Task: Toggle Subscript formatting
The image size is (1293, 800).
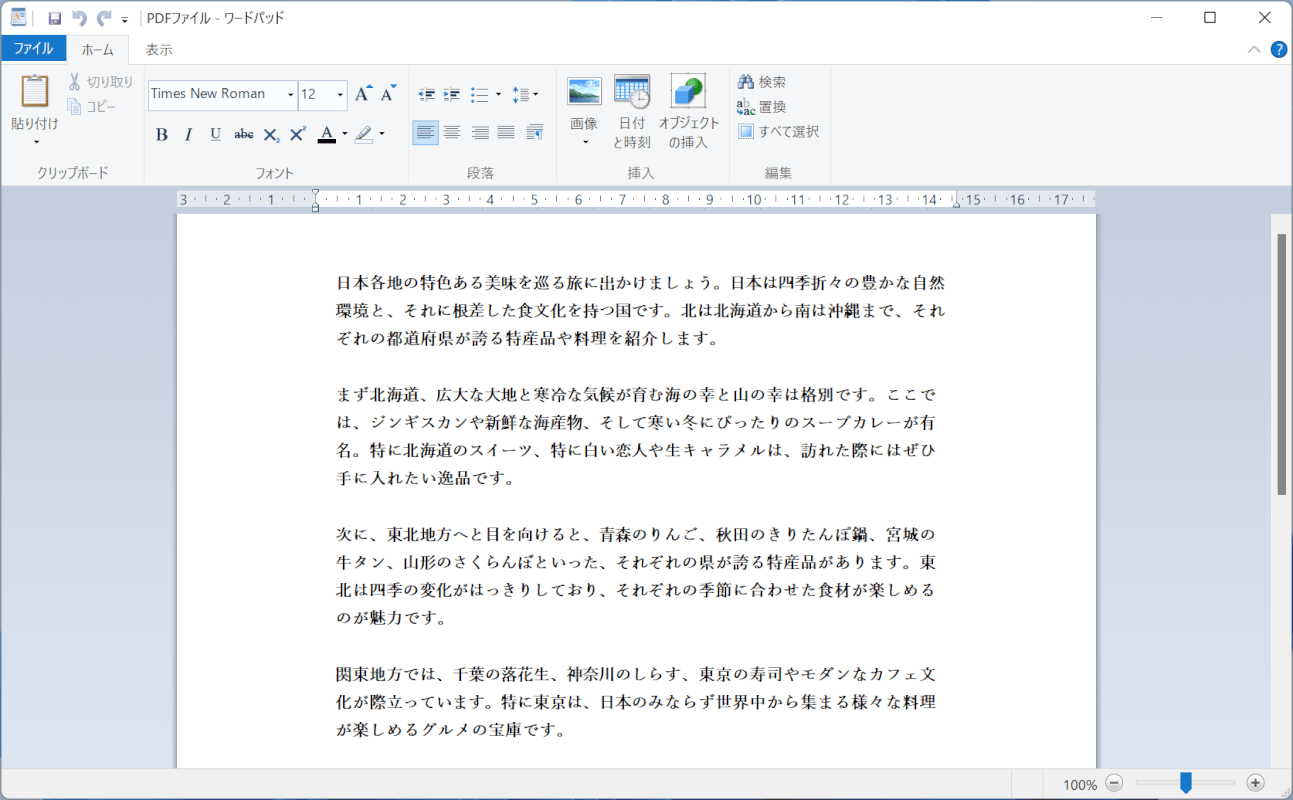Action: click(271, 134)
